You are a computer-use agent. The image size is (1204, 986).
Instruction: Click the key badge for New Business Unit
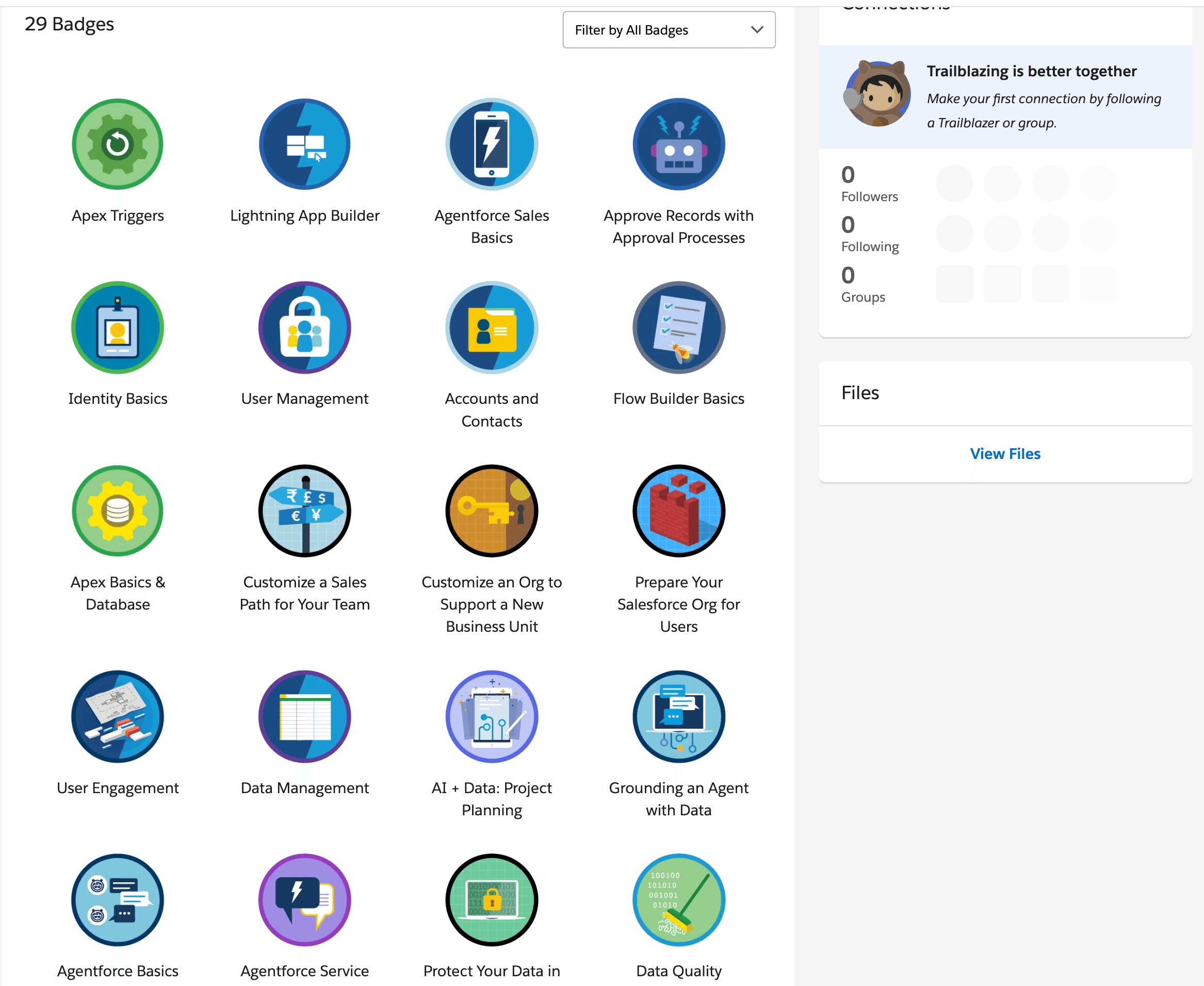[x=492, y=511]
